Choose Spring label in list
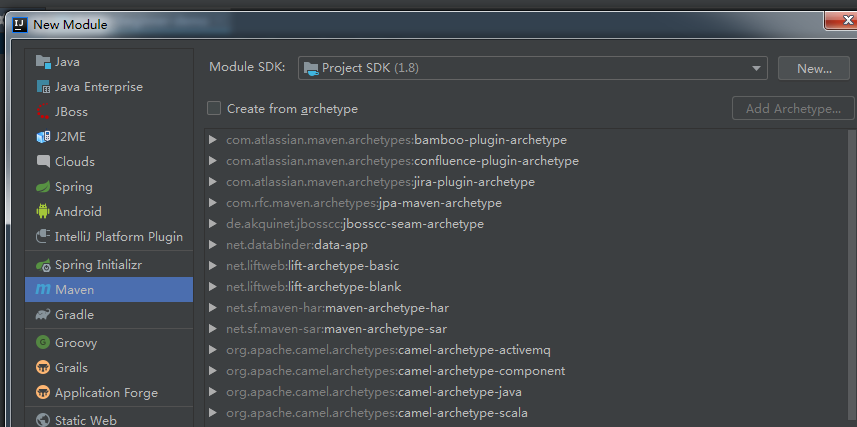The image size is (857, 427). coord(74,187)
